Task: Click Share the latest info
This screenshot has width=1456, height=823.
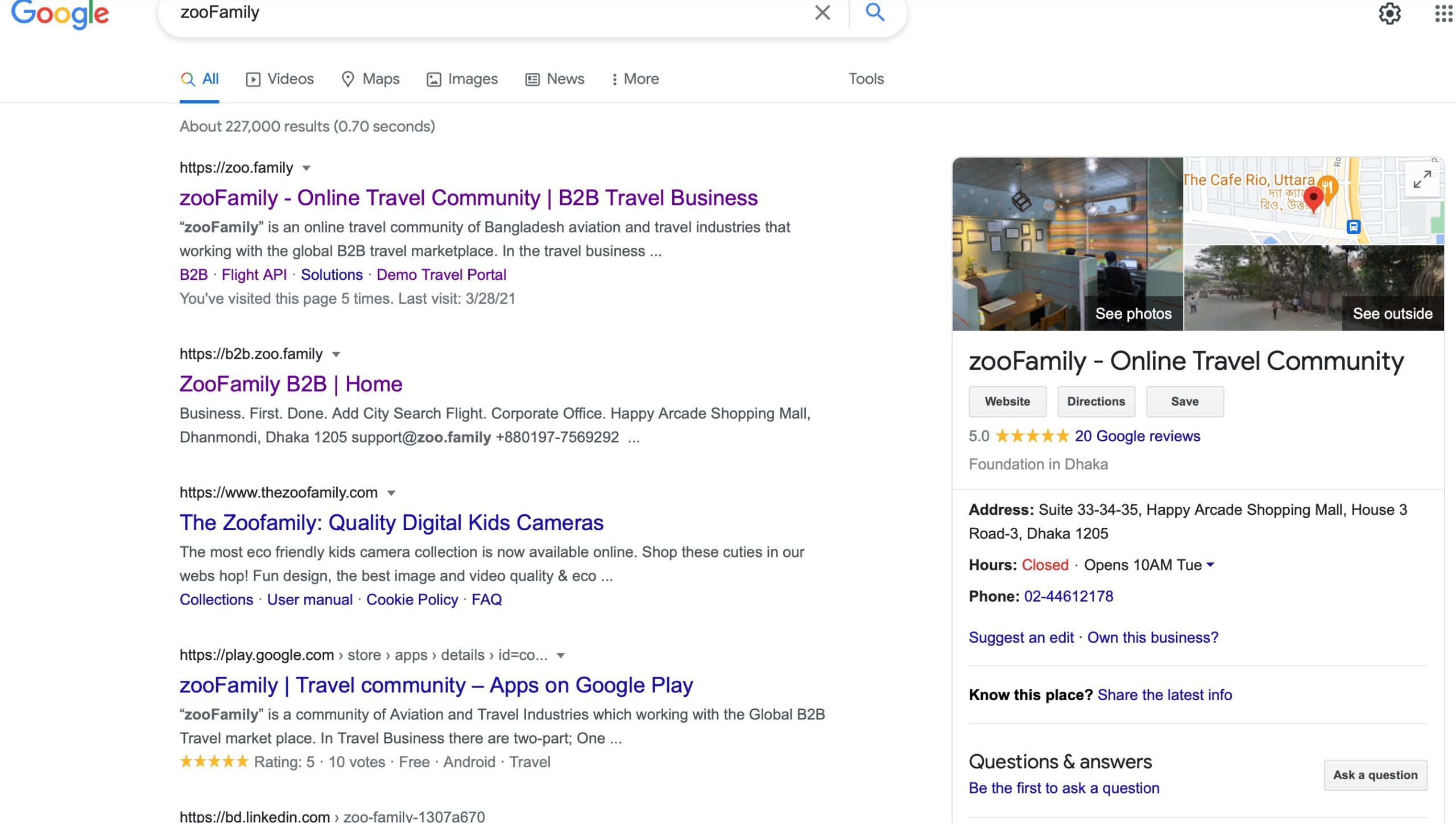Action: point(1165,695)
